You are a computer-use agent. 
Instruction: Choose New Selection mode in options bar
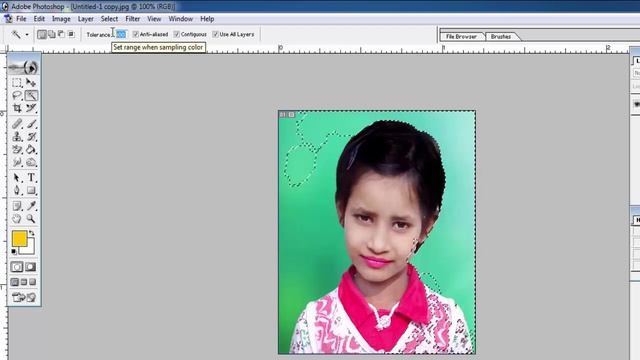(x=42, y=34)
